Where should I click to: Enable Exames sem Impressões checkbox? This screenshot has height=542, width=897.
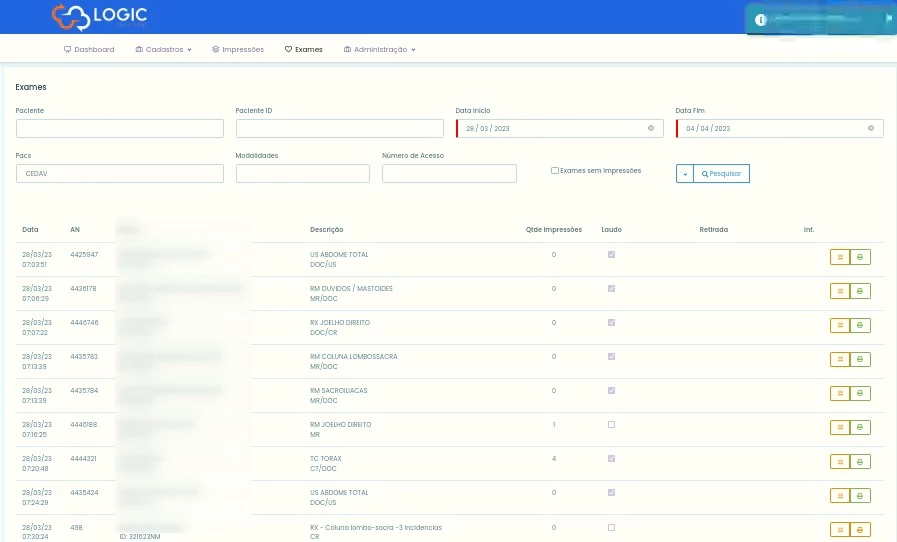click(555, 171)
